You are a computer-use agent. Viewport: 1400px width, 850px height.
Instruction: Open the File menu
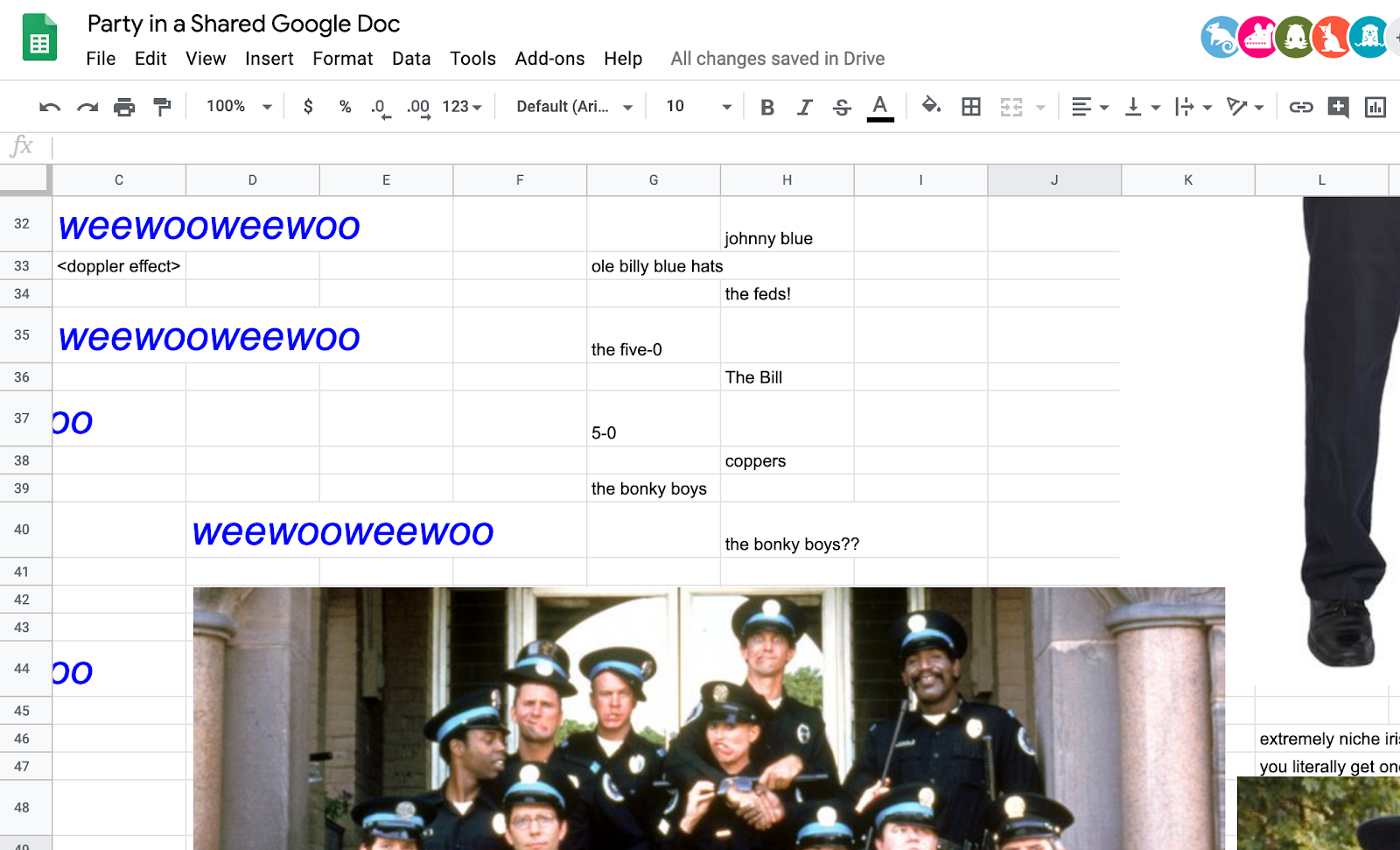101,59
